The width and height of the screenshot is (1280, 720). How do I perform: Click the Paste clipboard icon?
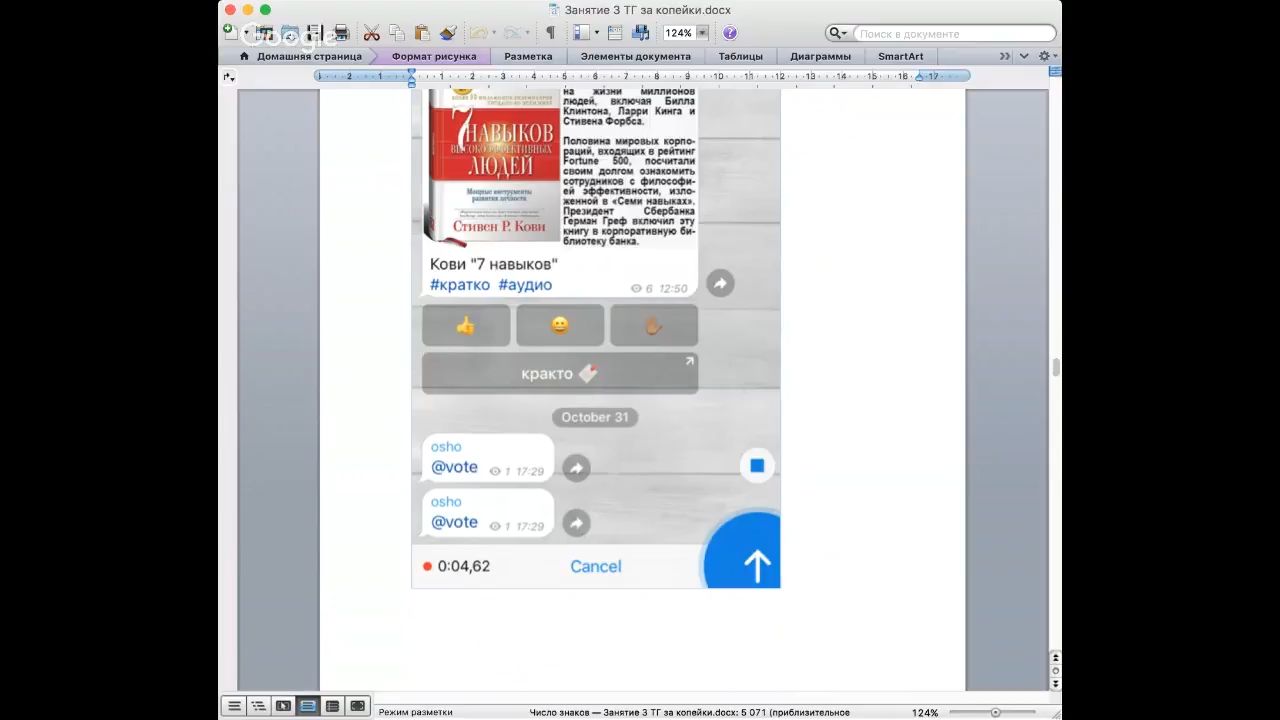coord(422,33)
